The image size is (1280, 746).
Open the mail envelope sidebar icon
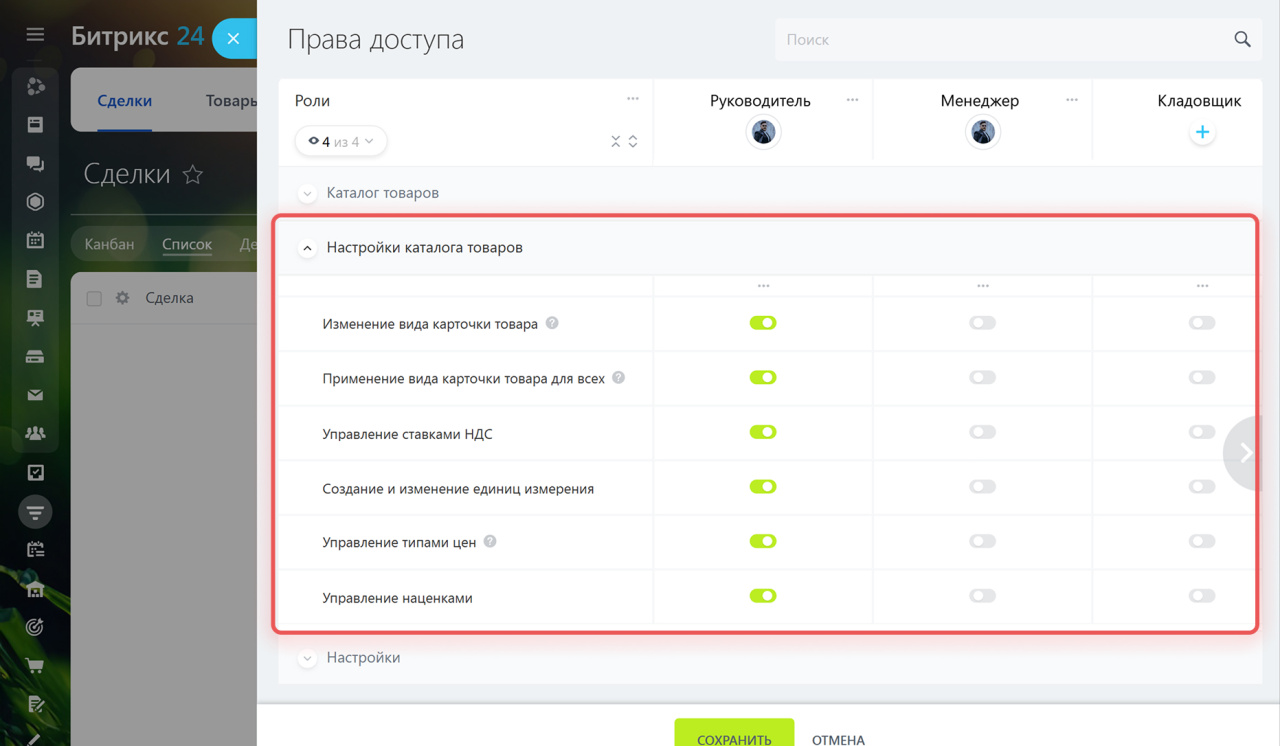pos(35,395)
